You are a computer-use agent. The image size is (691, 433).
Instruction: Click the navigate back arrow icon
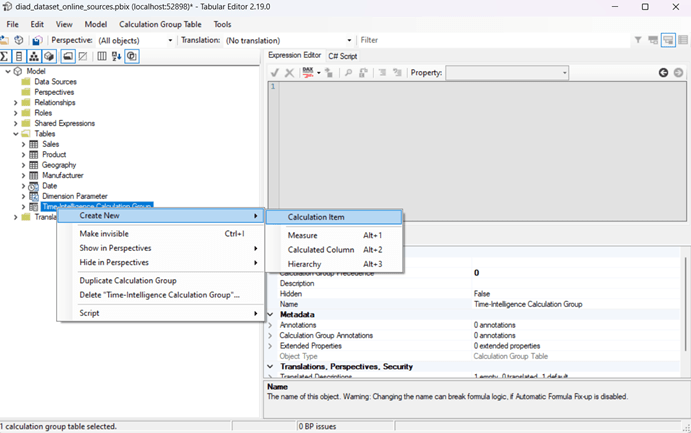pyautogui.click(x=663, y=73)
